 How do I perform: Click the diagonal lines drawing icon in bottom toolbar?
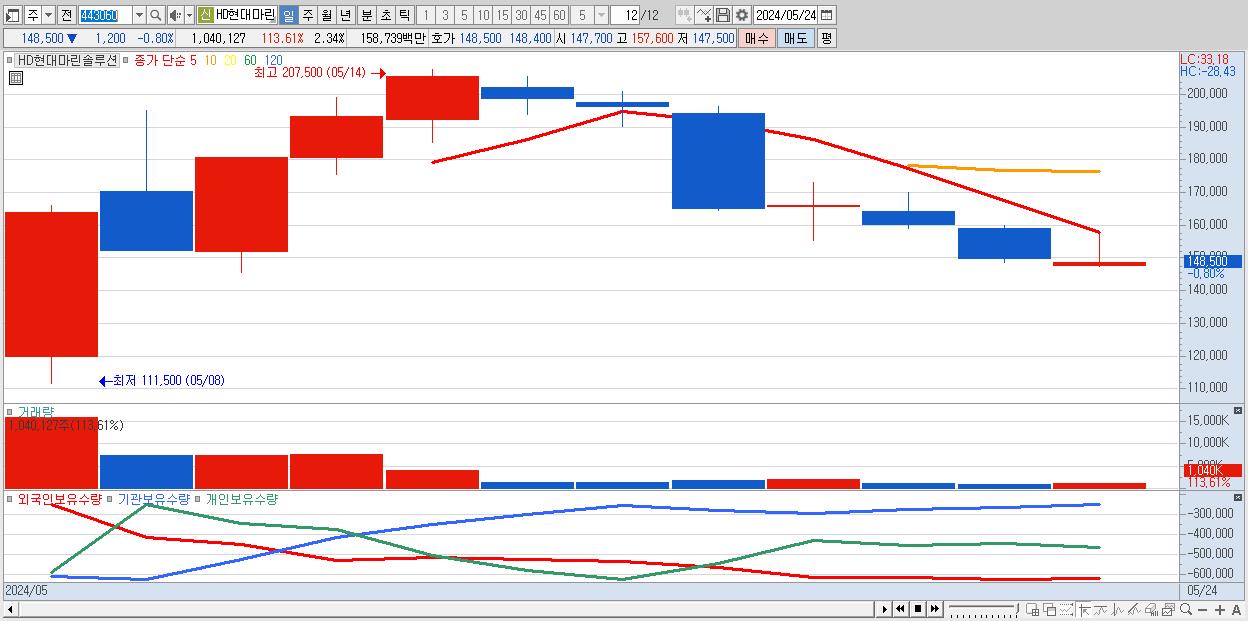[1135, 609]
